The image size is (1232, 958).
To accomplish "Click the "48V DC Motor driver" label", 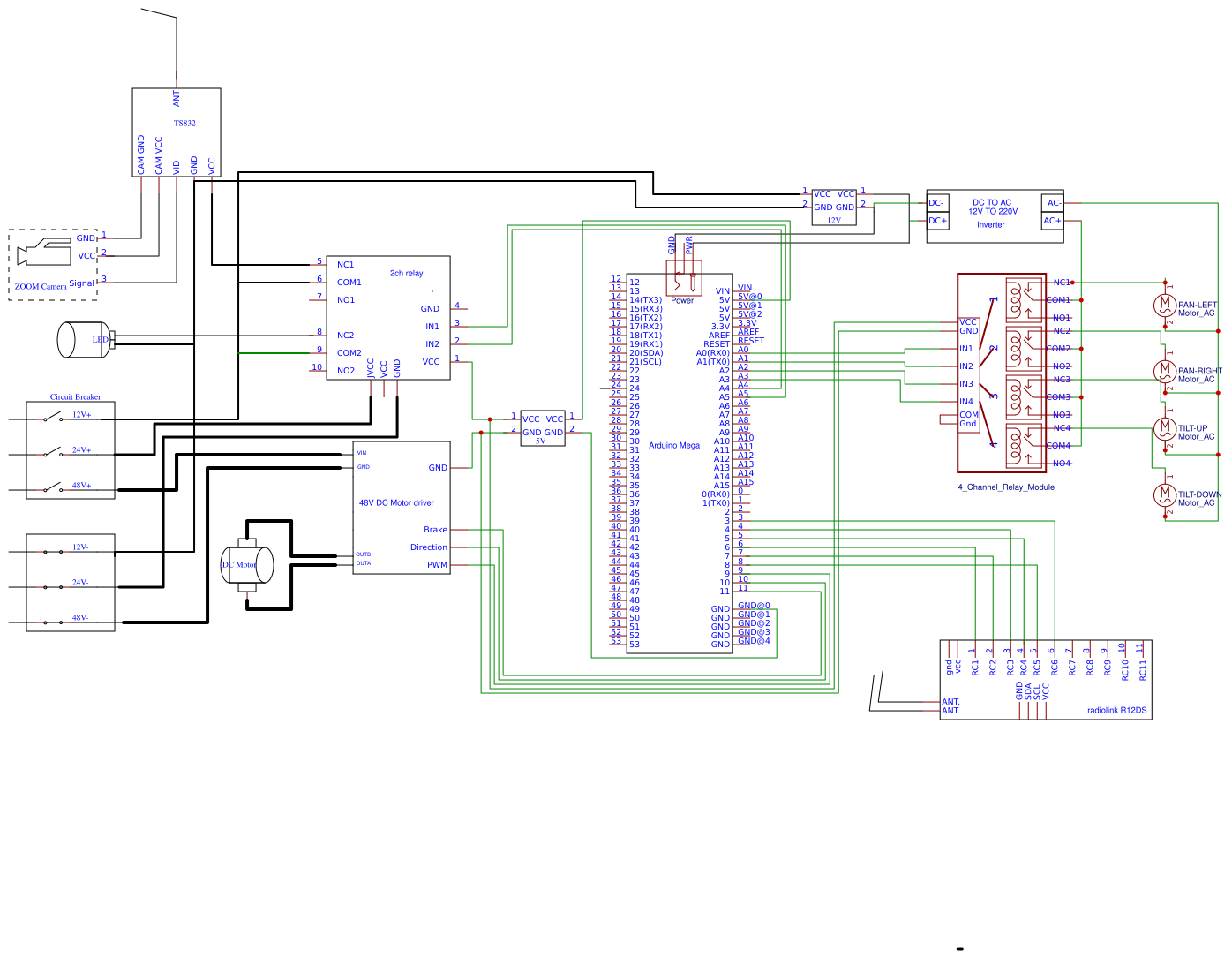I will pos(396,503).
